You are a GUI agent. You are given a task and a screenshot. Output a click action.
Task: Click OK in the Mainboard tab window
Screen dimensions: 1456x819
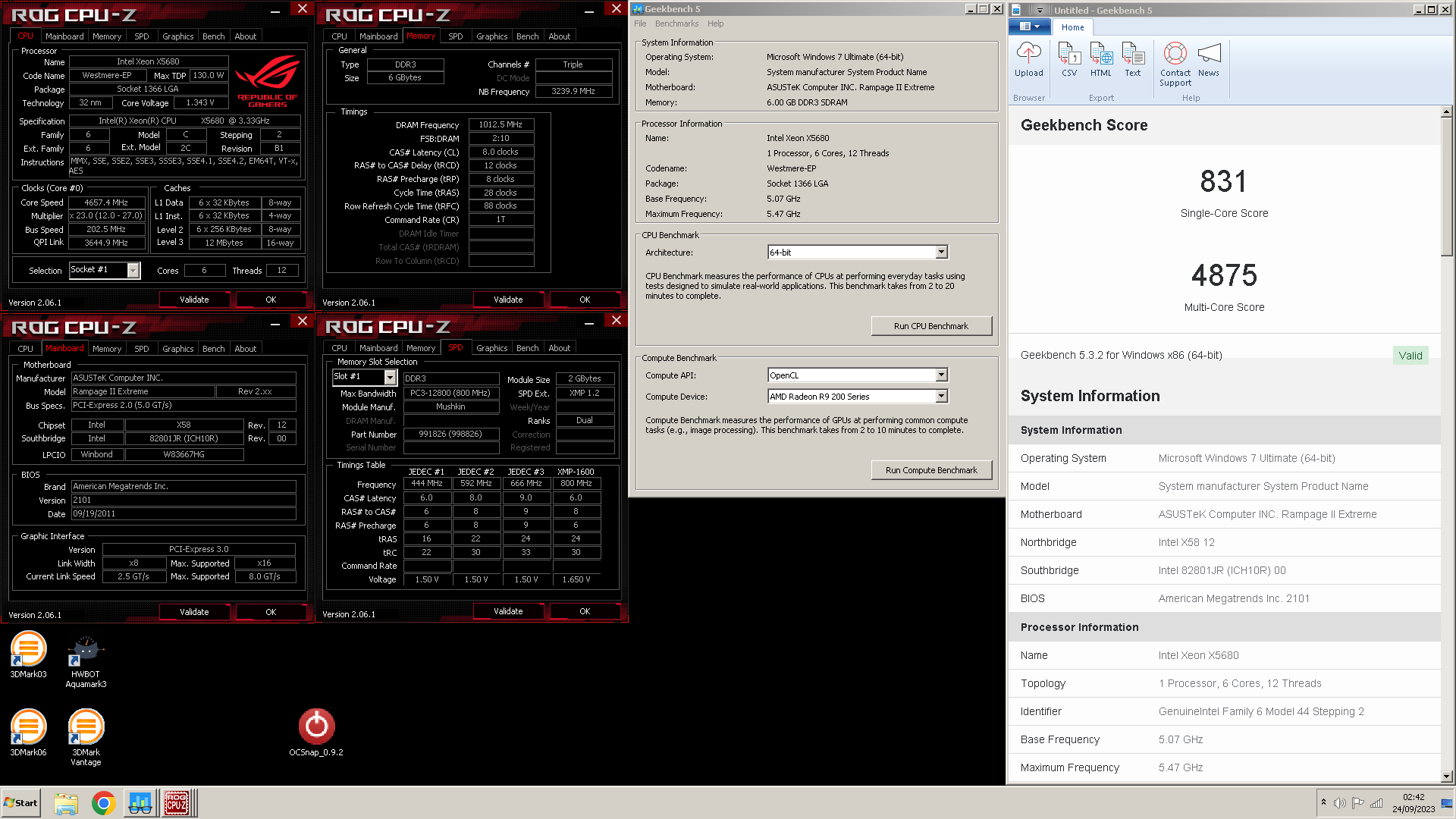pyautogui.click(x=271, y=612)
